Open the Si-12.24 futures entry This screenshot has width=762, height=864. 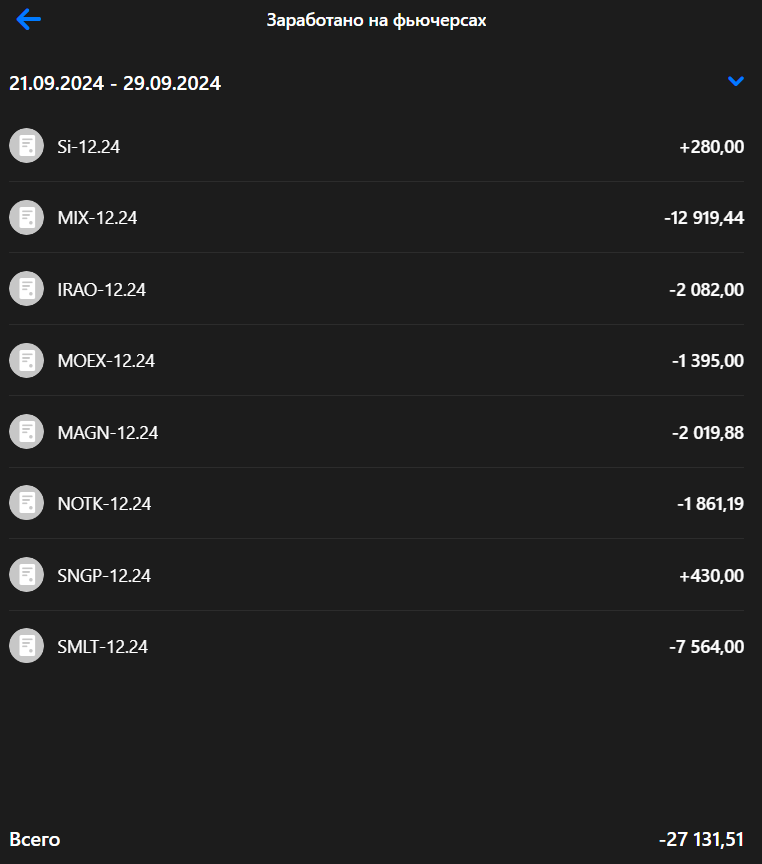(89, 147)
